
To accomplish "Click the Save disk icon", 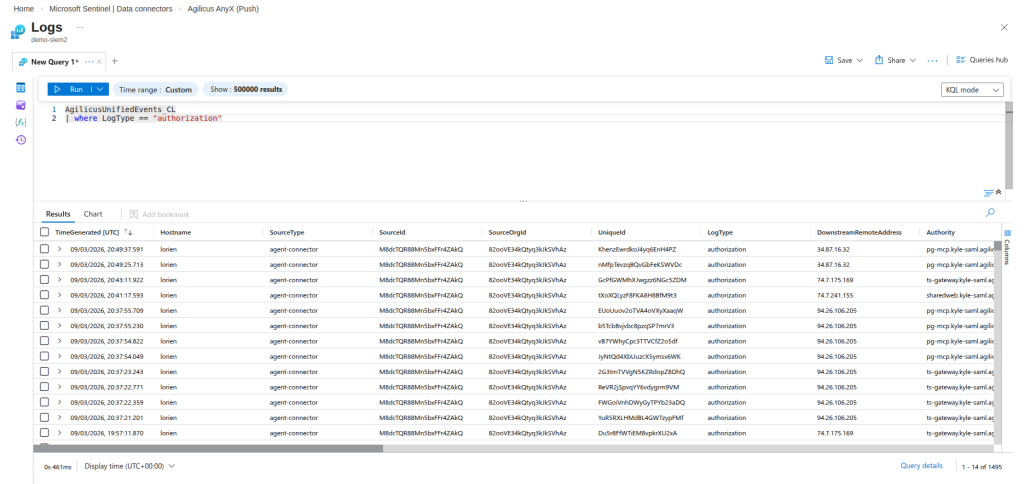I will point(829,60).
